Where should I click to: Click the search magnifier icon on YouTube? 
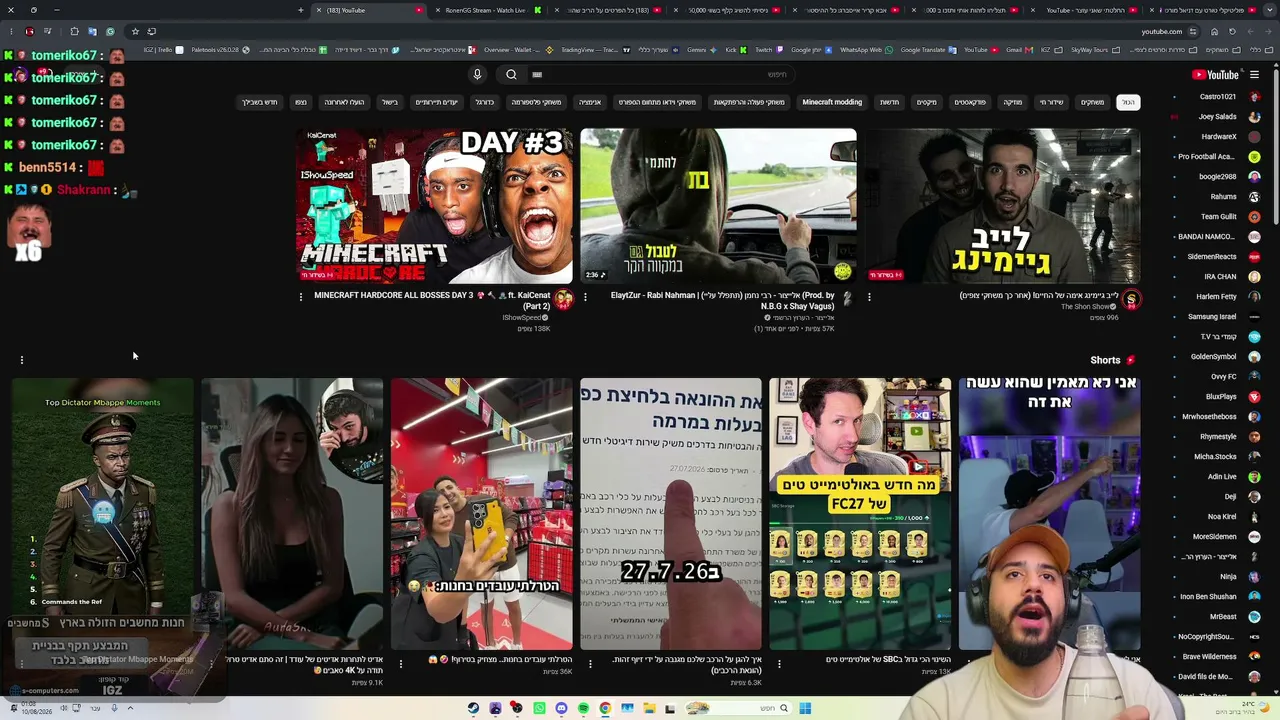coord(511,75)
